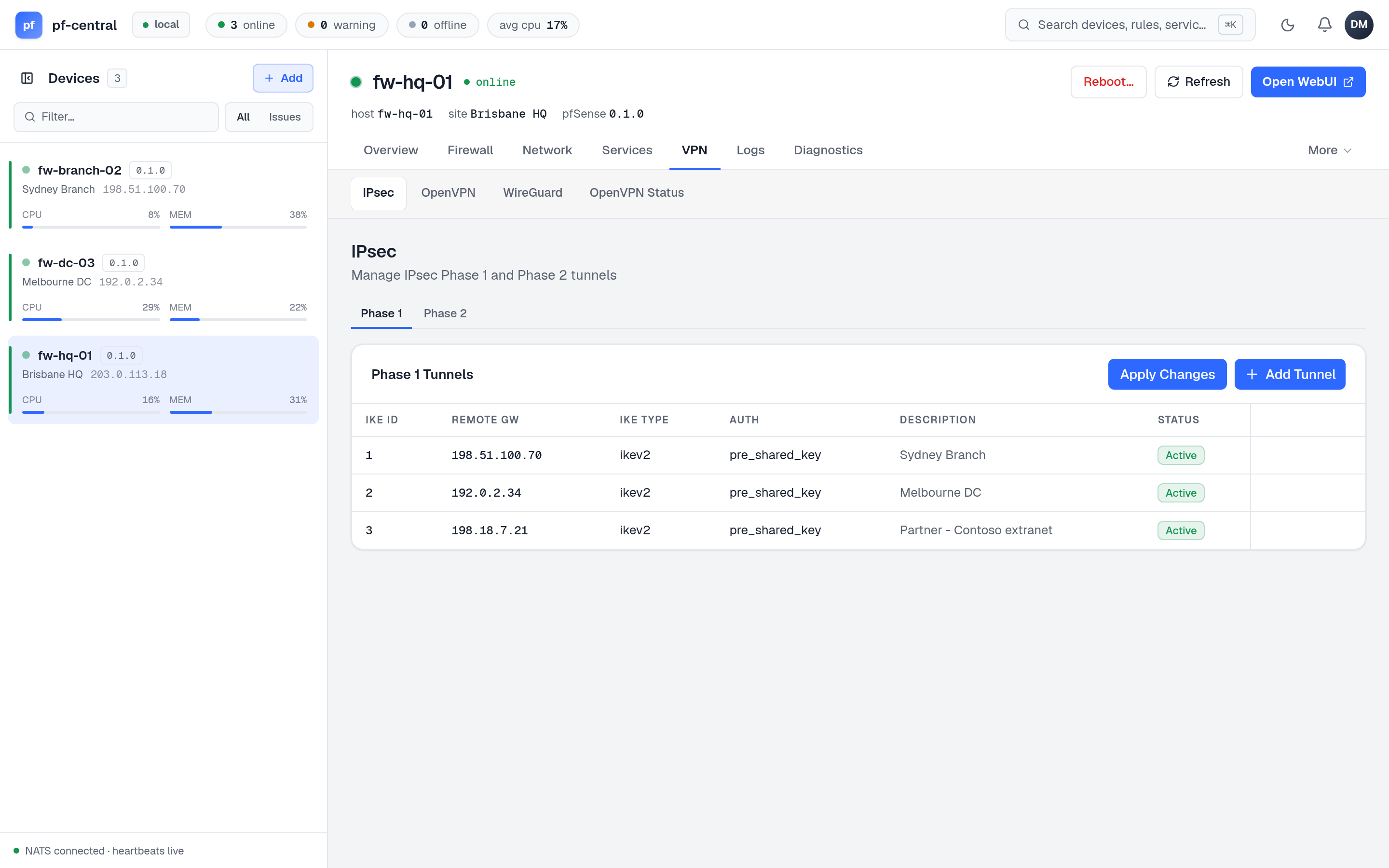Open the Services tab
This screenshot has width=1389, height=868.
click(x=627, y=150)
